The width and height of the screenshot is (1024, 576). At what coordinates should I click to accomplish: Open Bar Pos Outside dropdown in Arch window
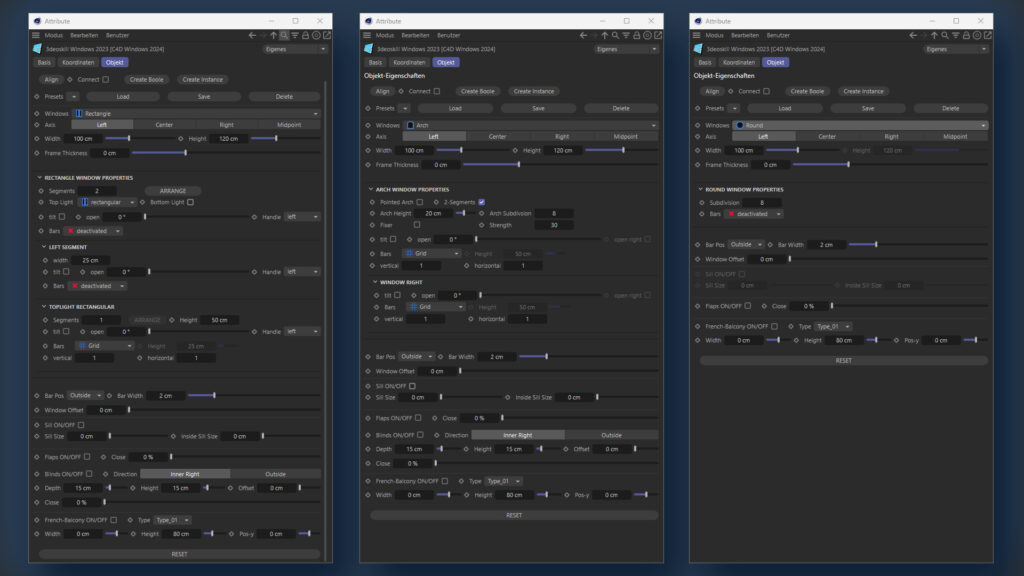(x=417, y=357)
